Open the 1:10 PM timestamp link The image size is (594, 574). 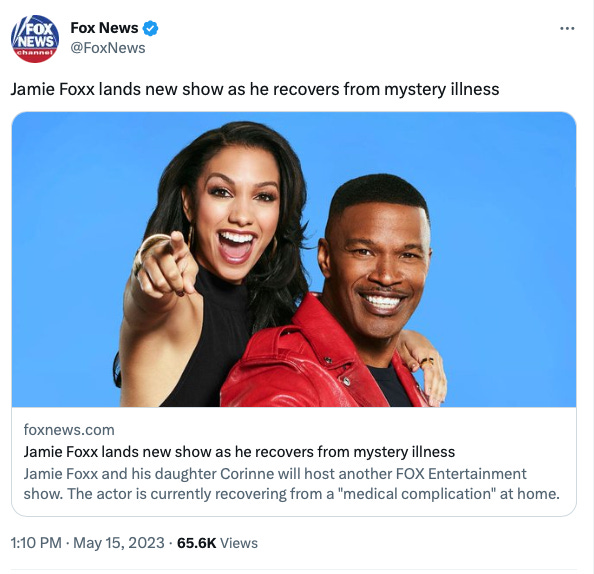[36, 543]
